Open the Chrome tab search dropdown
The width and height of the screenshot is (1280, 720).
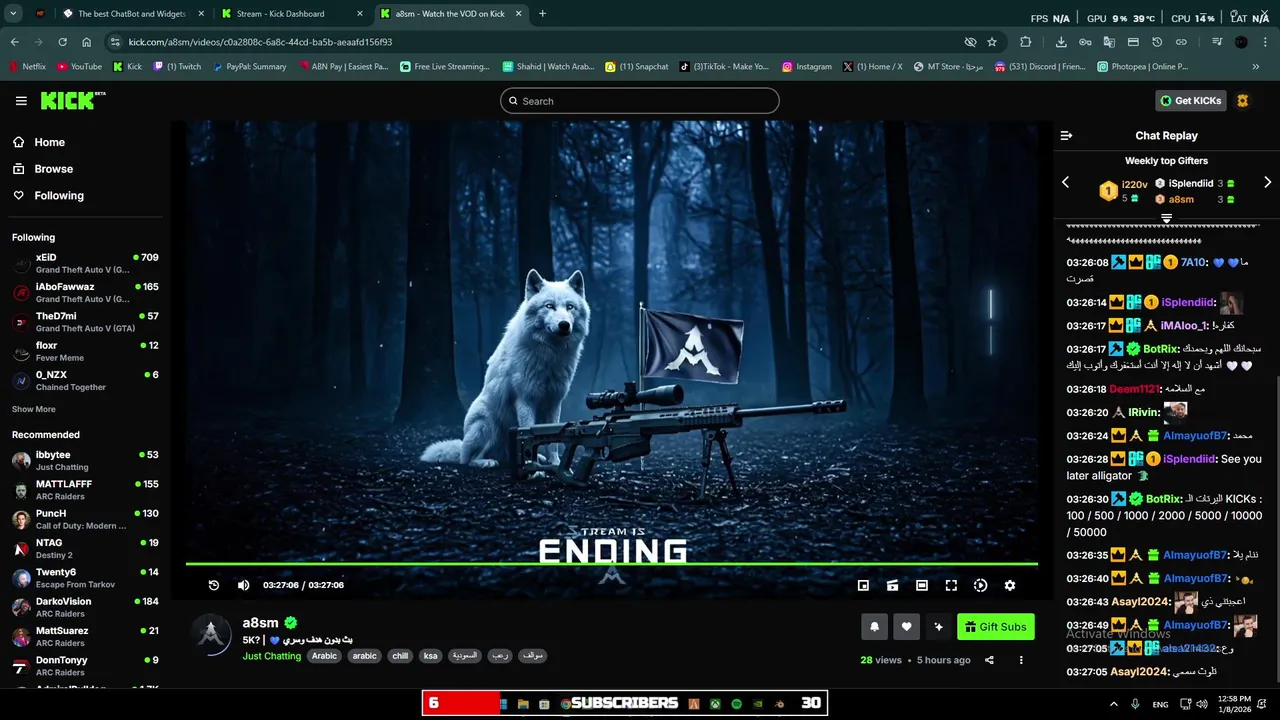(13, 14)
